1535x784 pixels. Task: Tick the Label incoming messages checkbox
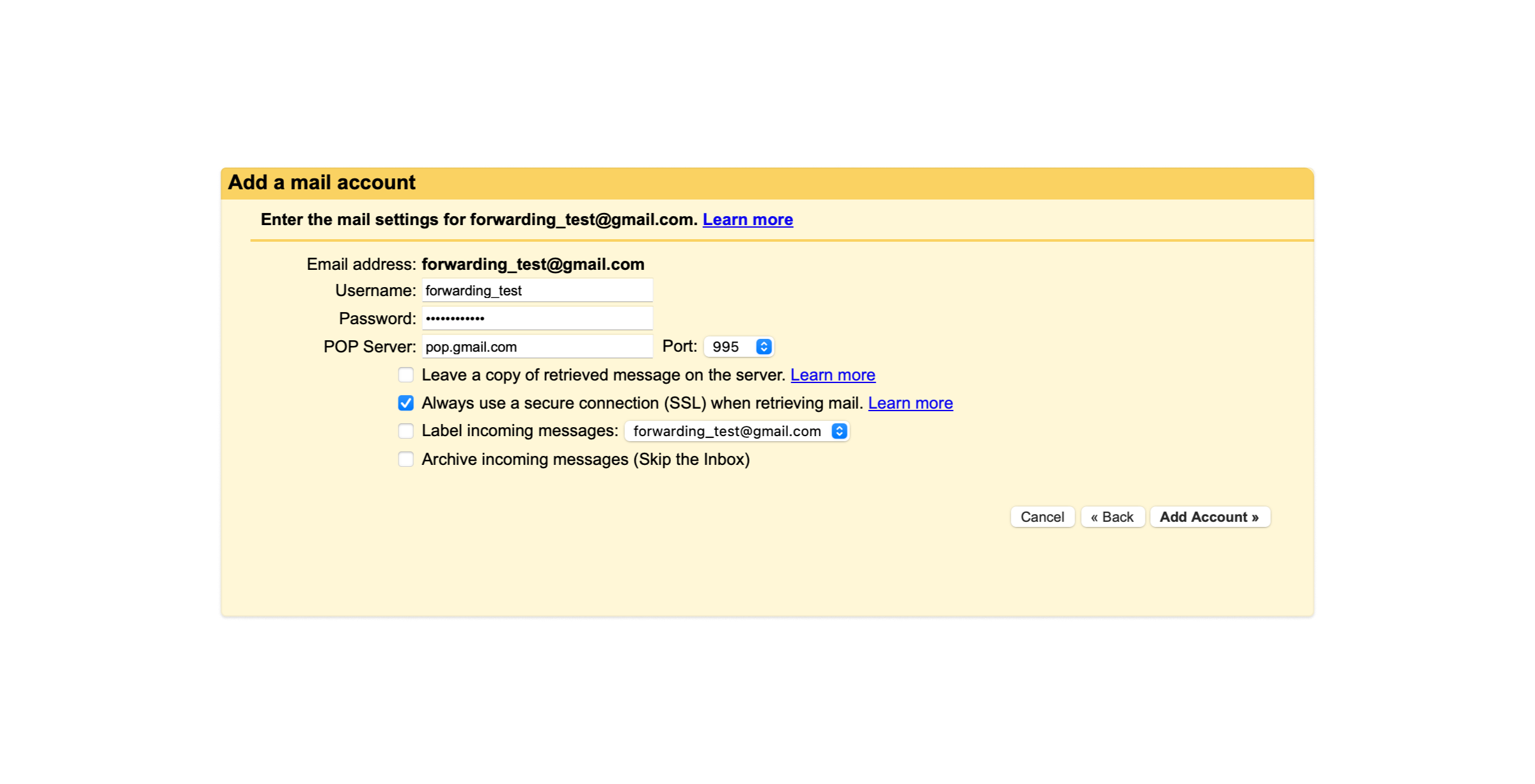coord(405,431)
